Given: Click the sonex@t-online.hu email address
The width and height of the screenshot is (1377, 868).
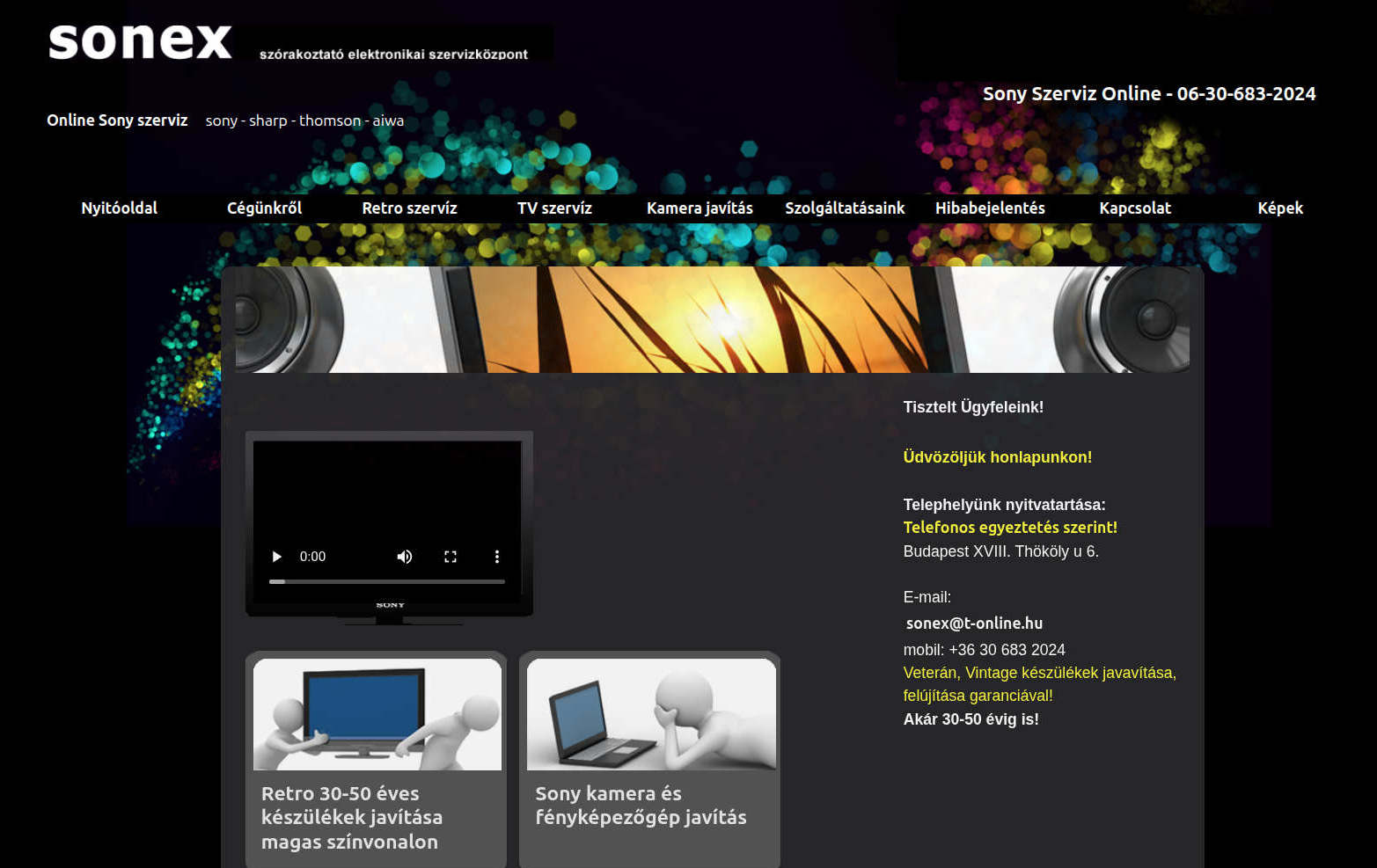Looking at the screenshot, I should (x=974, y=624).
